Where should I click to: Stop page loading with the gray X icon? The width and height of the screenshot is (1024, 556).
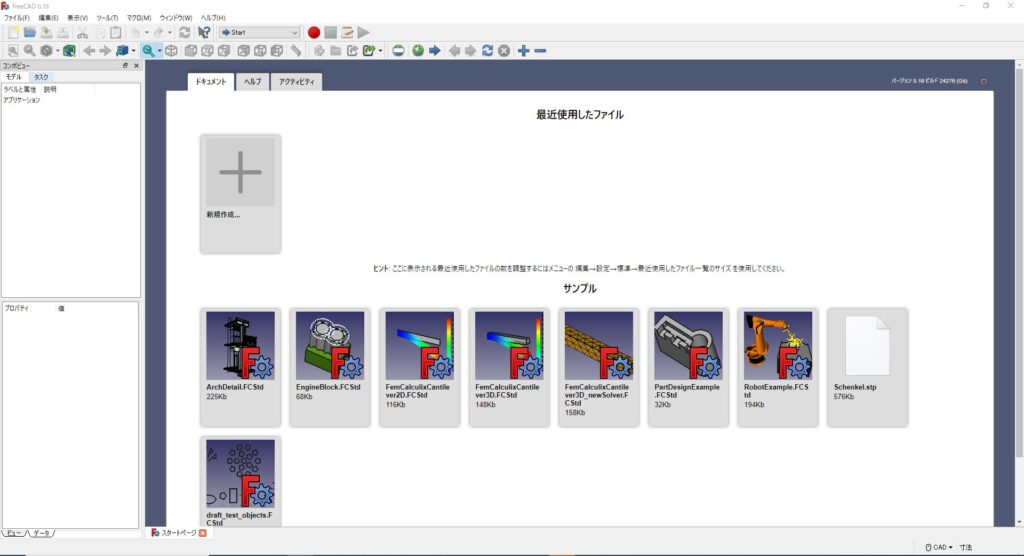tap(504, 51)
